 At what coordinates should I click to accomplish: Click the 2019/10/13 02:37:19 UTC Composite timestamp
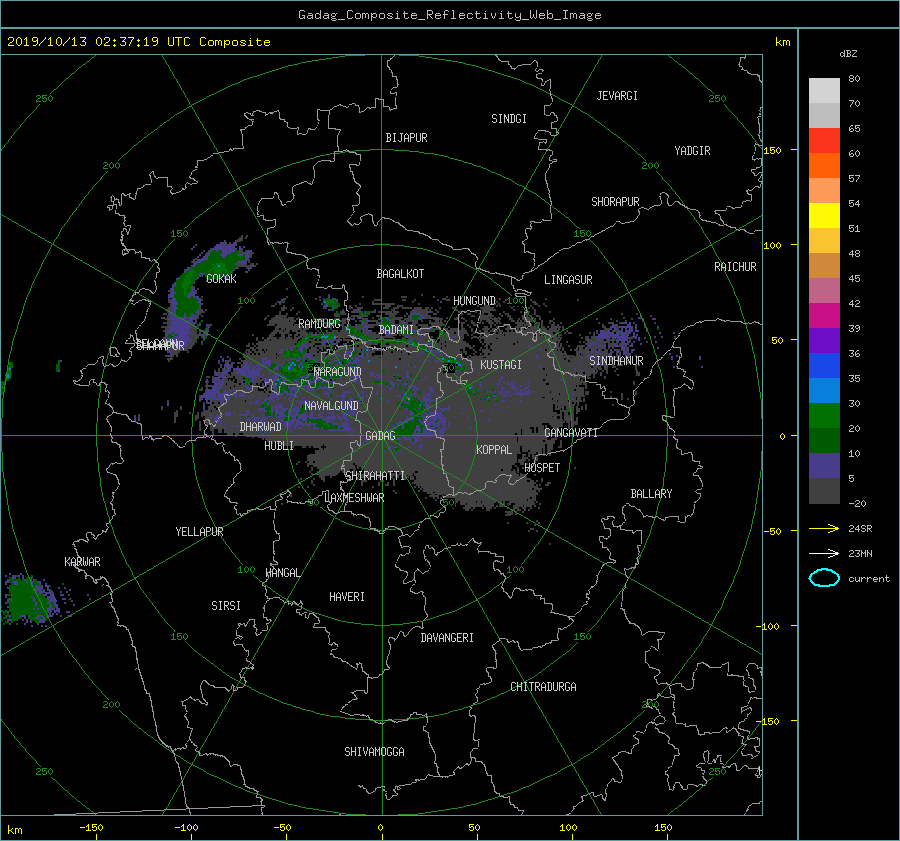point(138,42)
